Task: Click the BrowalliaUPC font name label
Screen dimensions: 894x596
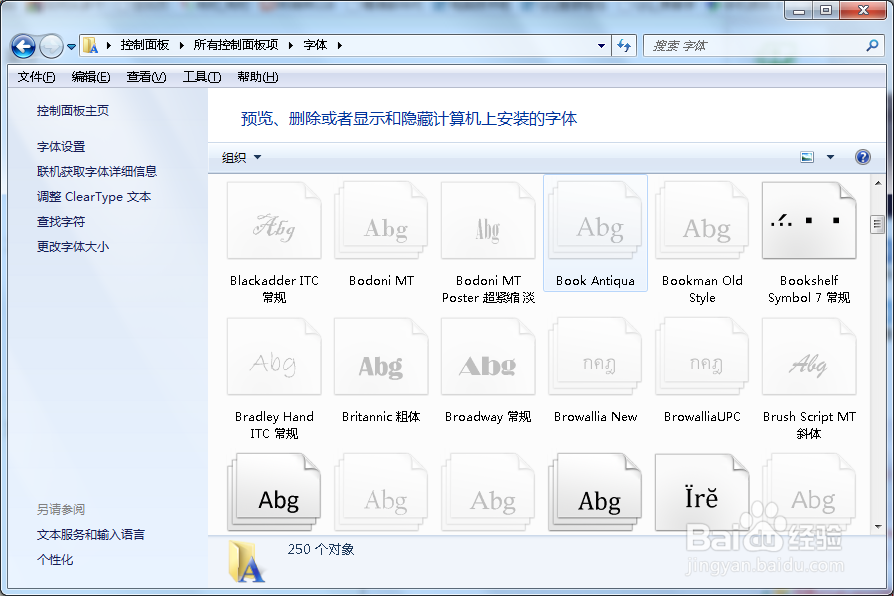Action: tap(702, 417)
